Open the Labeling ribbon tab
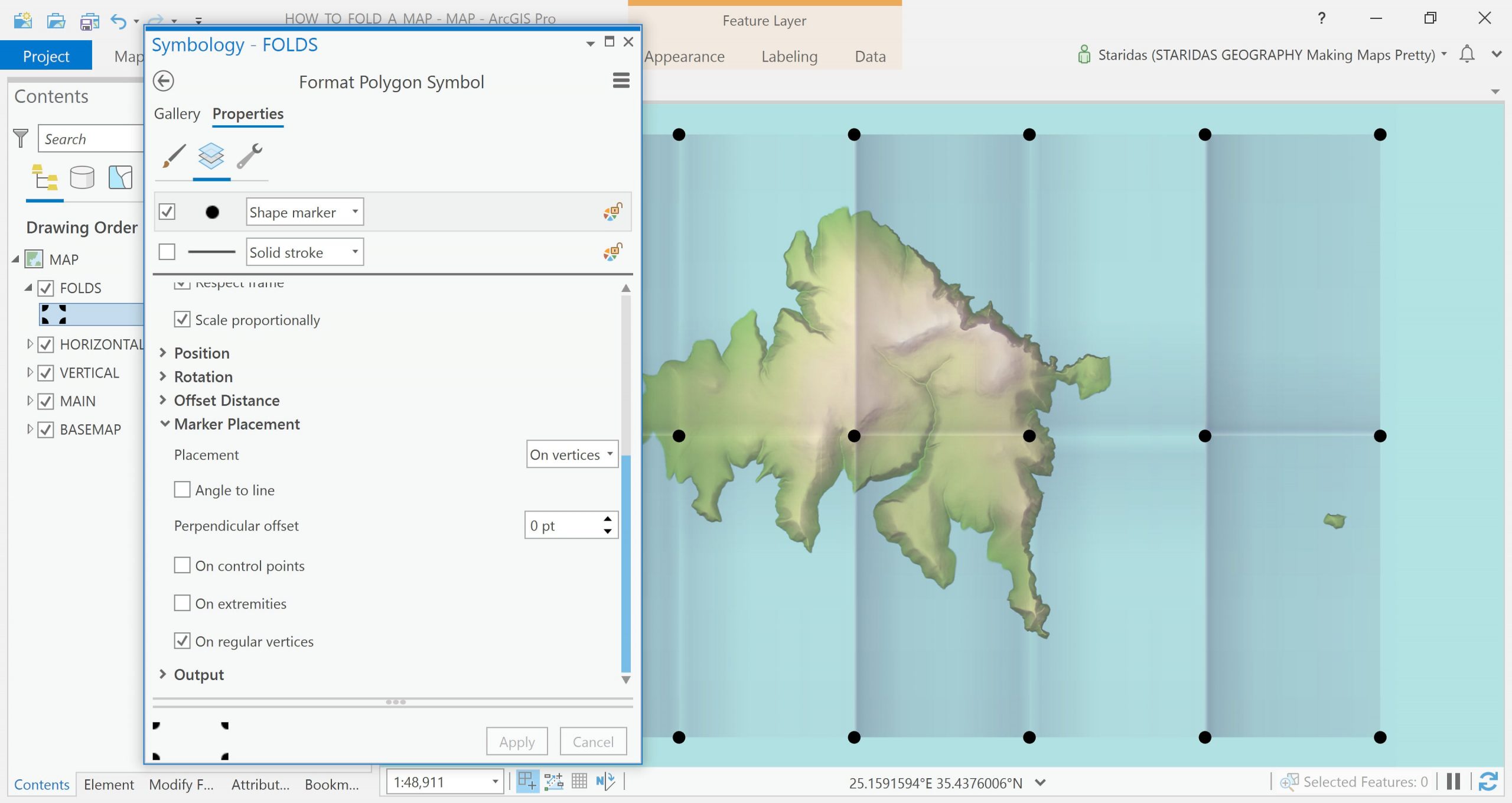Image resolution: width=1512 pixels, height=803 pixels. point(789,57)
